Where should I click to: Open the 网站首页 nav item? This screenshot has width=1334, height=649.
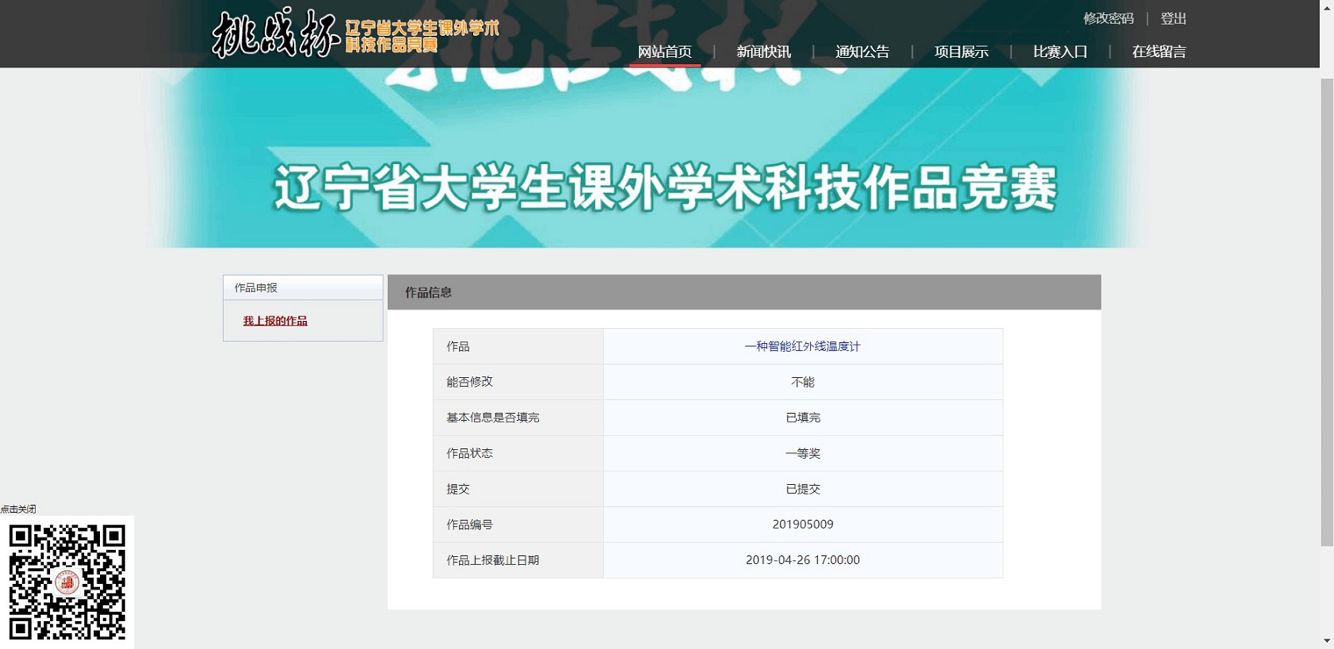pos(665,52)
